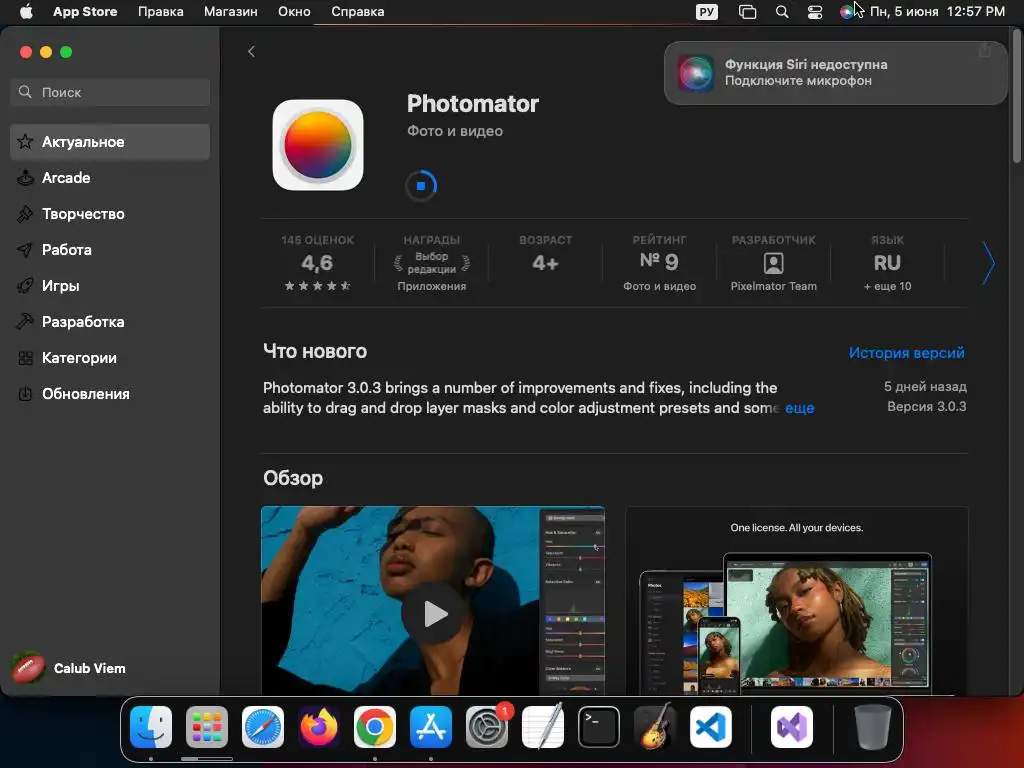Stop the Photomator download progress button
1024x768 pixels.
(421, 185)
